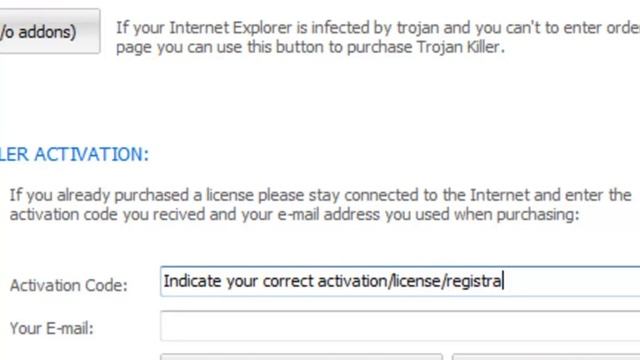Click the word registra ending the typed code

point(474,281)
